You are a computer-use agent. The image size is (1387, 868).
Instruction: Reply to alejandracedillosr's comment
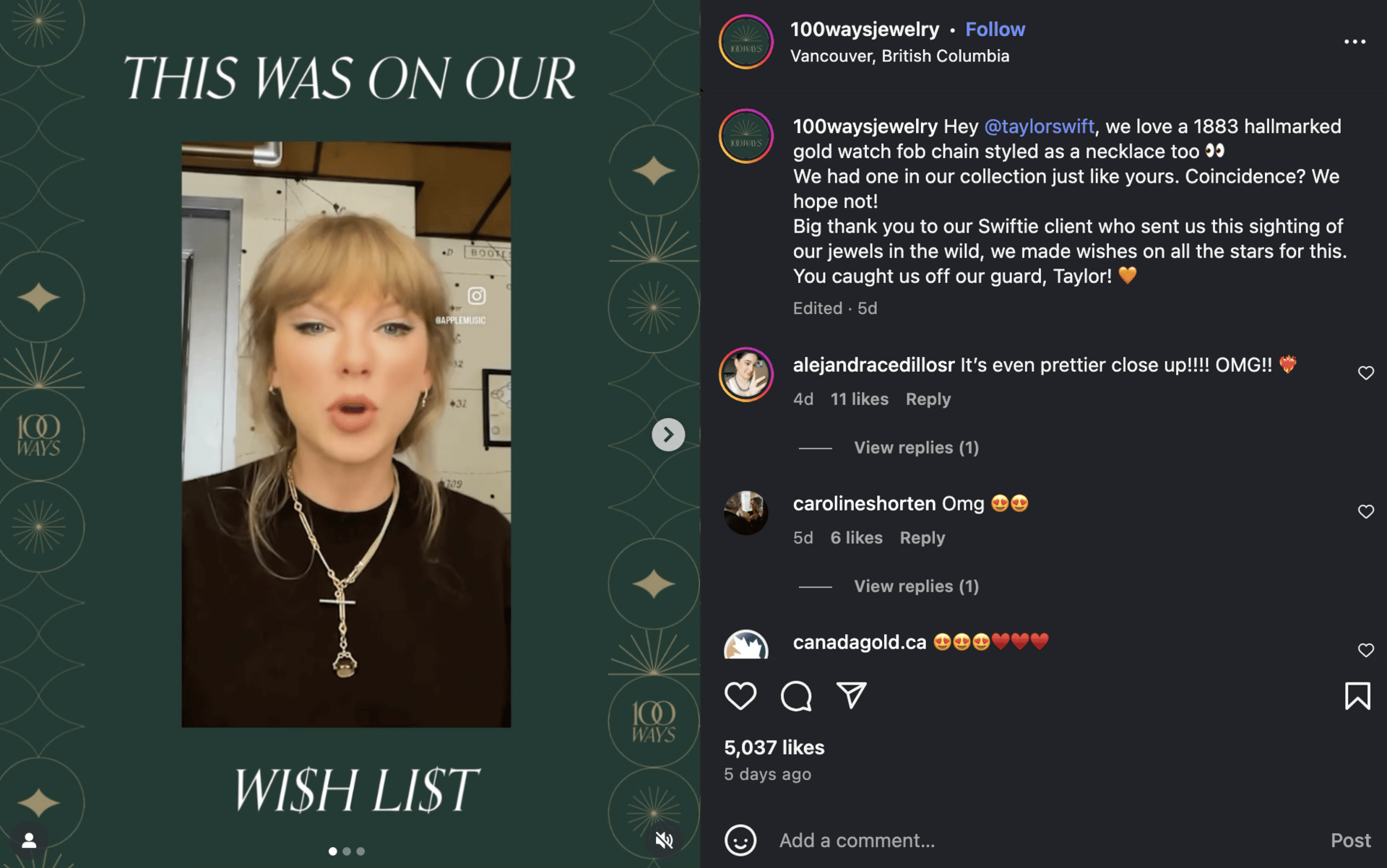coord(928,399)
